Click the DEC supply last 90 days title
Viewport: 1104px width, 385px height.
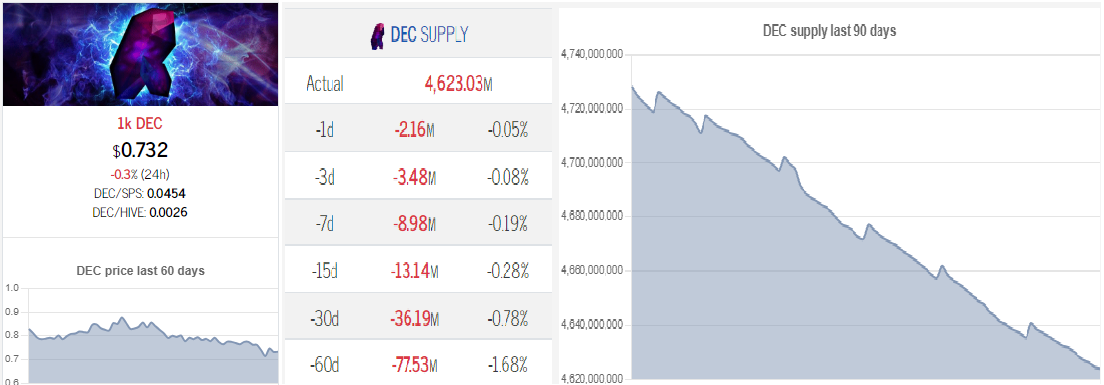point(829,32)
